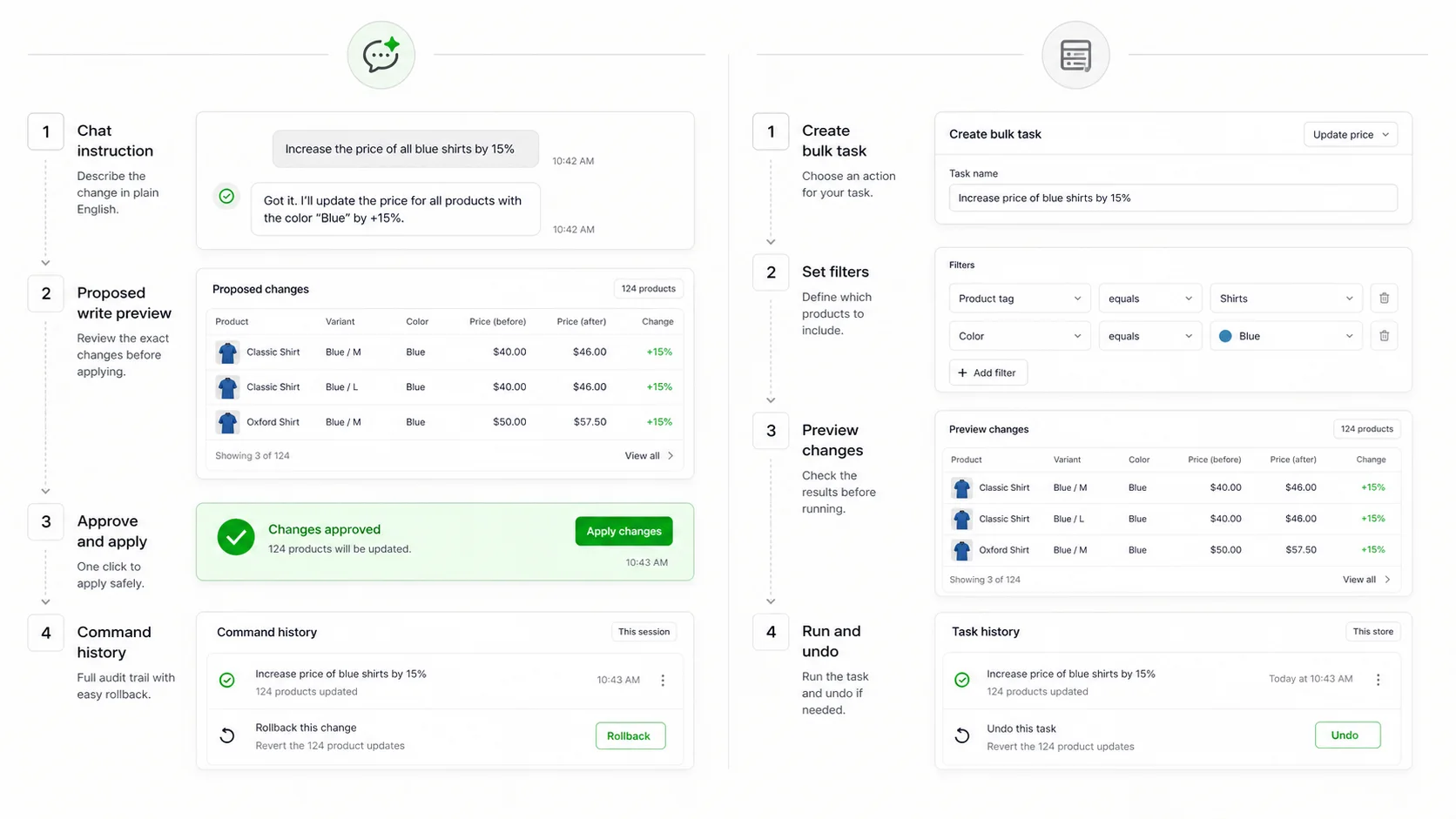Open the equals operator dropdown for Product tag
Viewport: 1456px width, 819px height.
tap(1149, 299)
